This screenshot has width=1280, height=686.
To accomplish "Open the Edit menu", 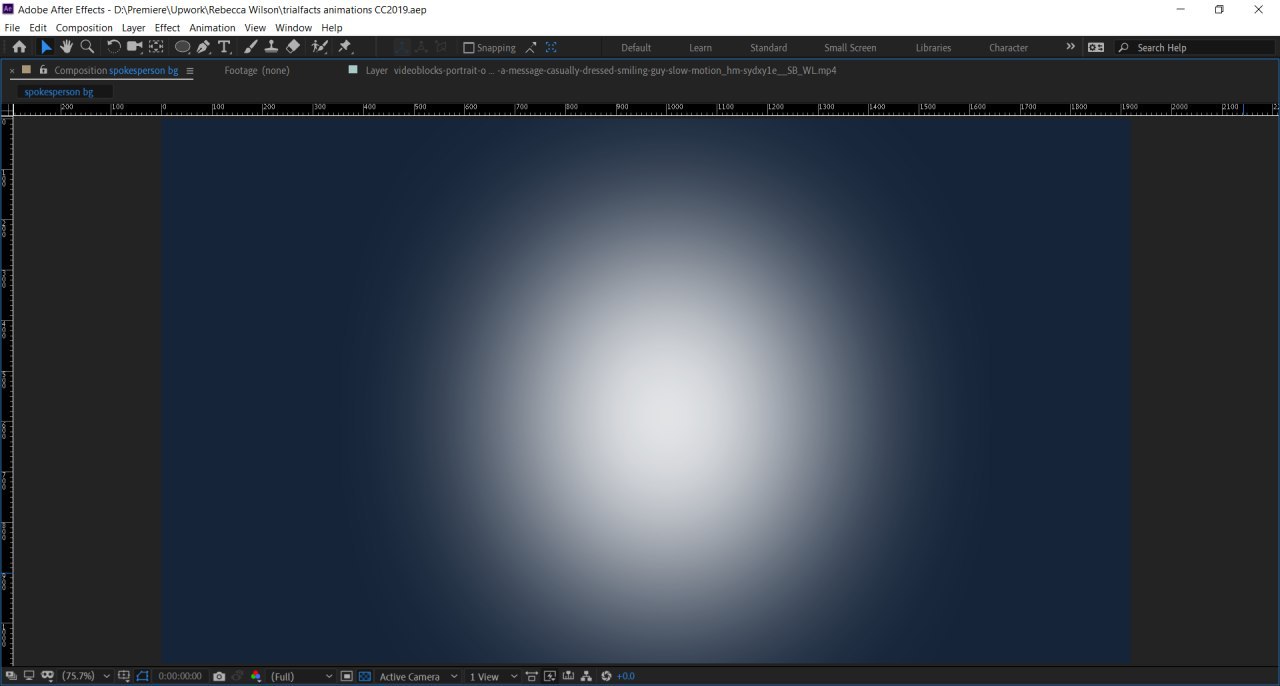I will click(38, 28).
